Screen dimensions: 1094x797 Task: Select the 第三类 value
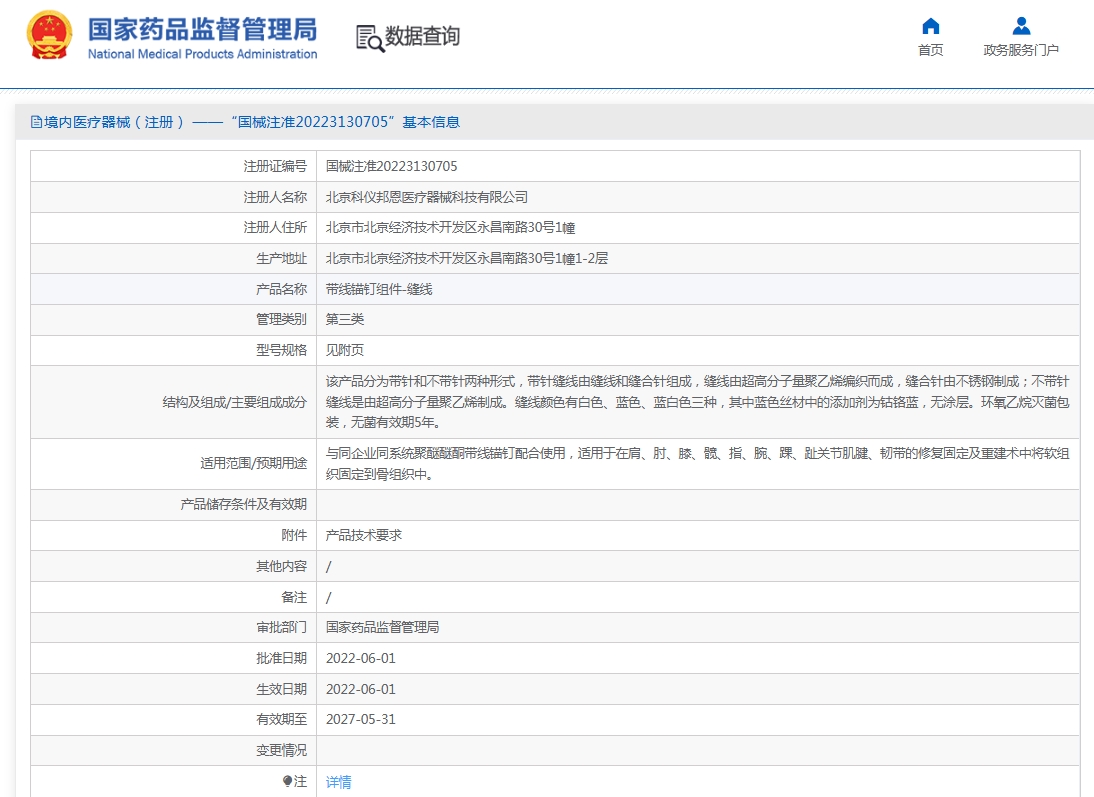pyautogui.click(x=345, y=319)
